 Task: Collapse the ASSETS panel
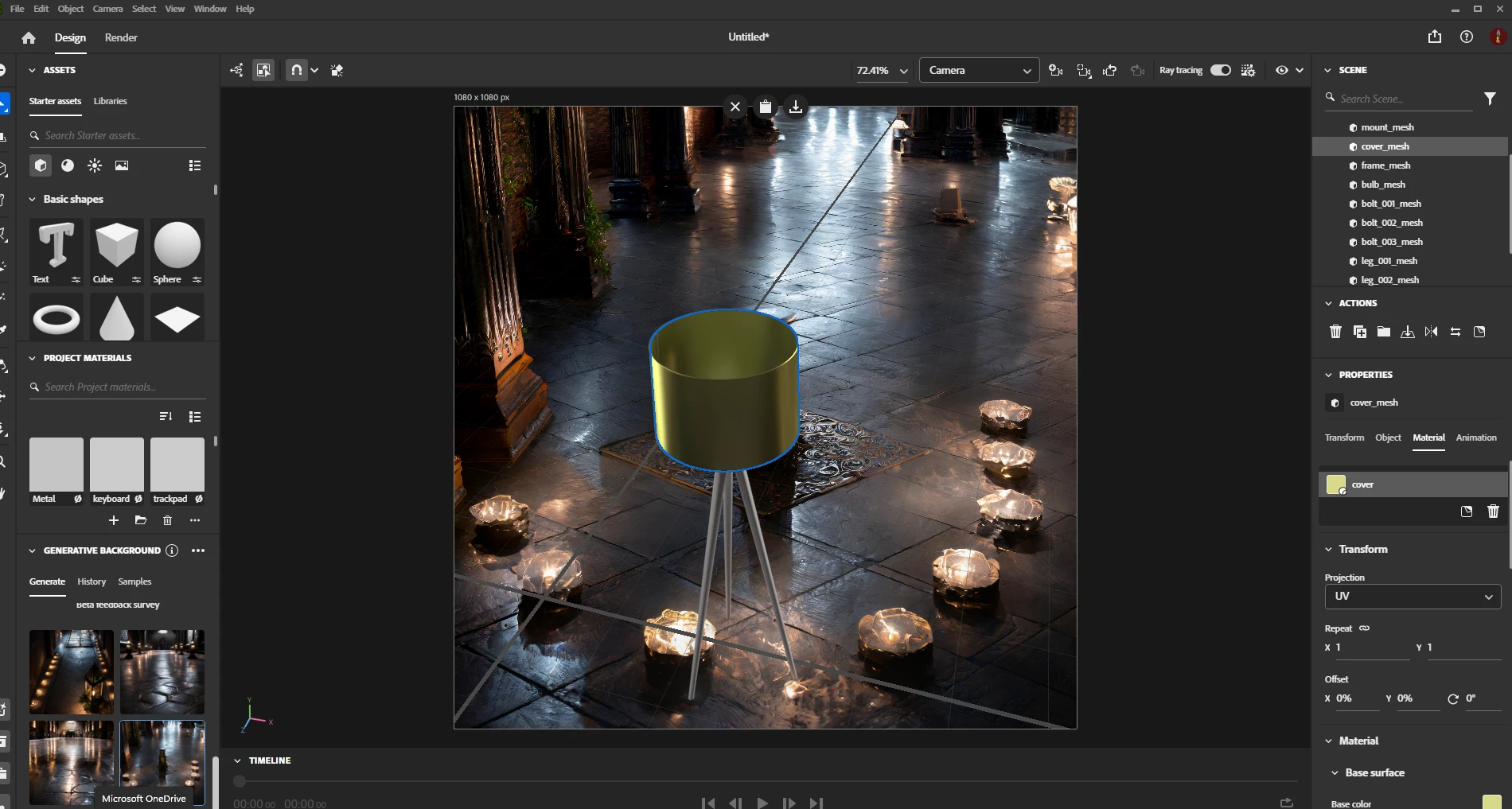coord(33,70)
